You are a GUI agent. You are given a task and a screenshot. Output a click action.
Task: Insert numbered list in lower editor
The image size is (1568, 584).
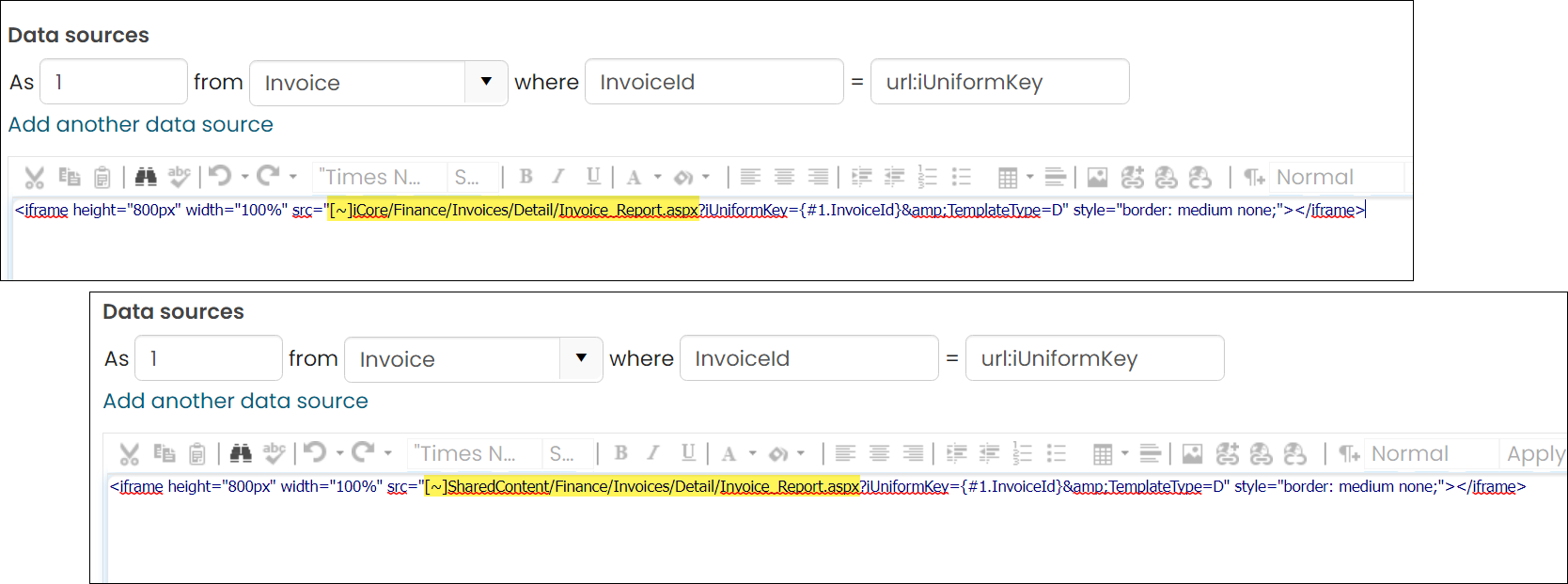[x=1022, y=453]
